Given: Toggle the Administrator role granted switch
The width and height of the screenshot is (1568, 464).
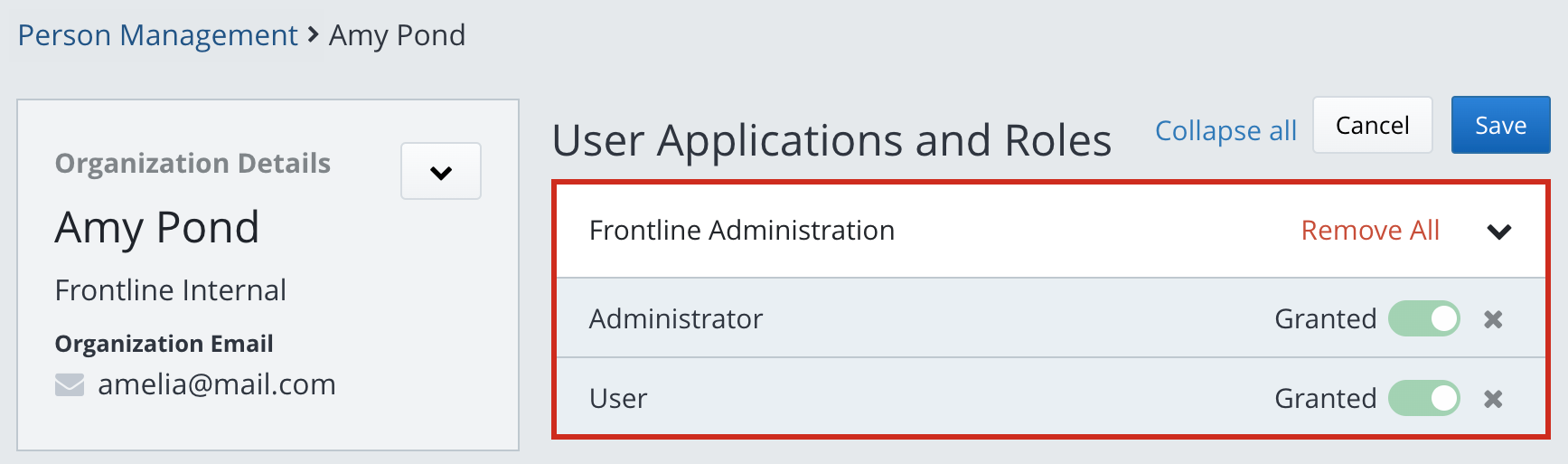Looking at the screenshot, I should [1423, 319].
